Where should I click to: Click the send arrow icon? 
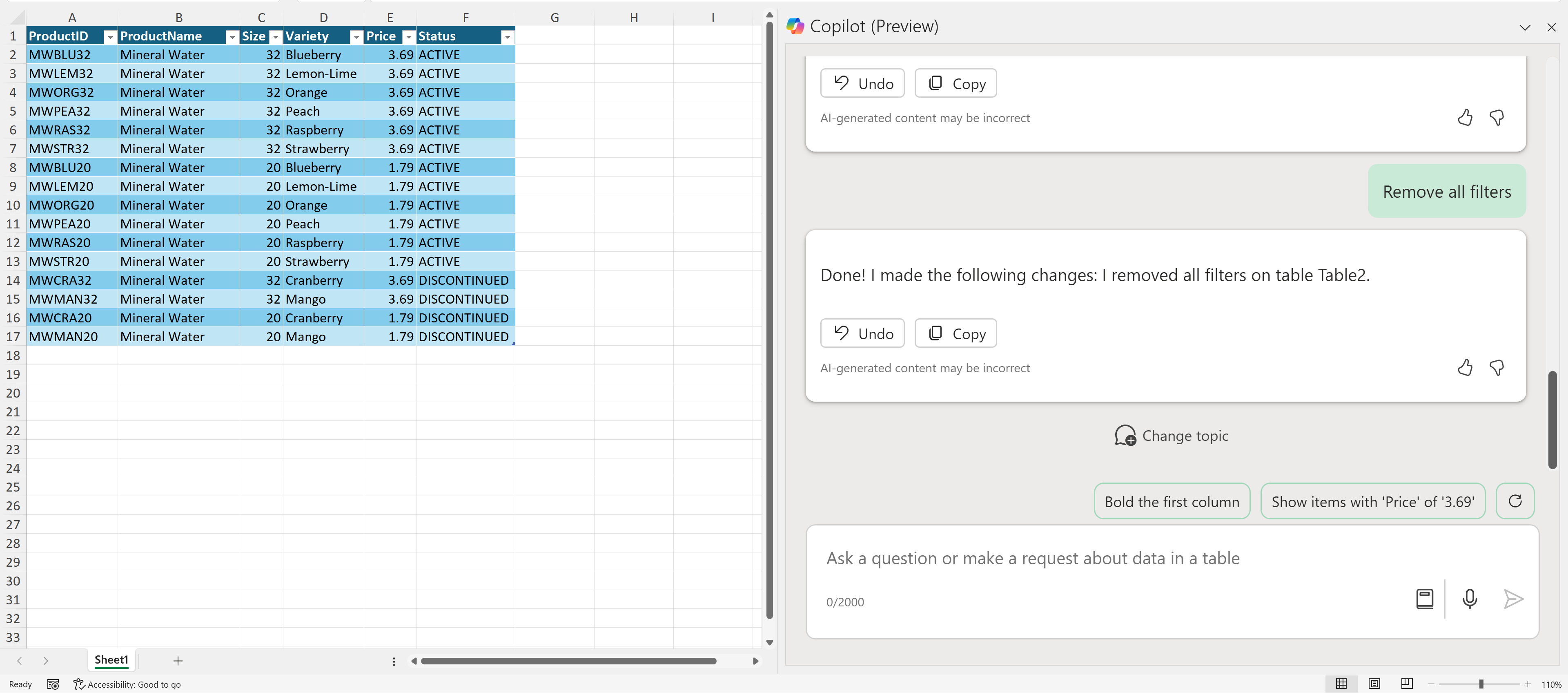[x=1513, y=599]
